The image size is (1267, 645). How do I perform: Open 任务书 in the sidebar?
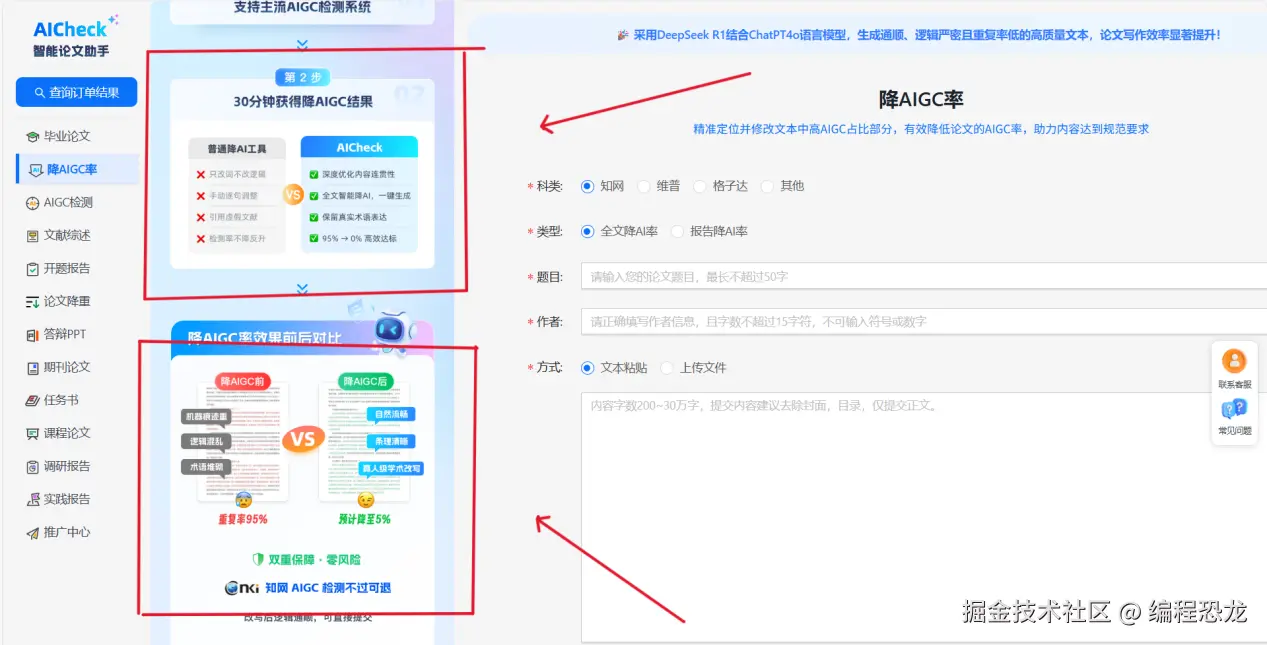(x=60, y=400)
